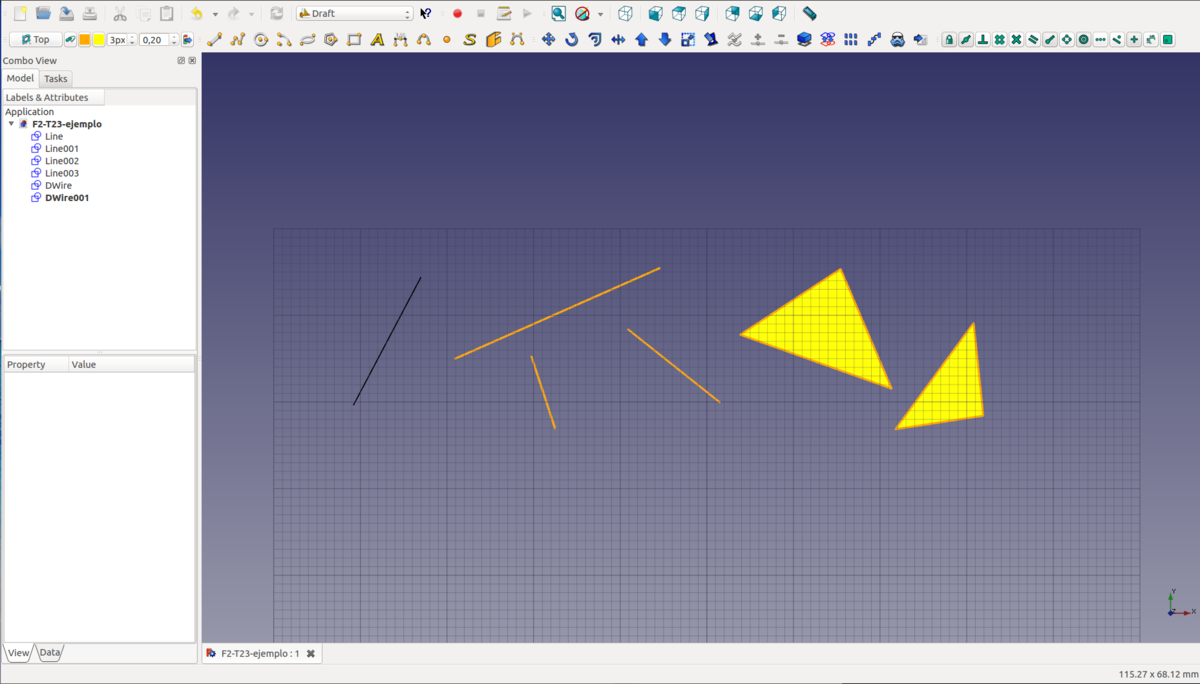Open the measure distance ruler tool
This screenshot has height=684, width=1200.
pyautogui.click(x=810, y=14)
